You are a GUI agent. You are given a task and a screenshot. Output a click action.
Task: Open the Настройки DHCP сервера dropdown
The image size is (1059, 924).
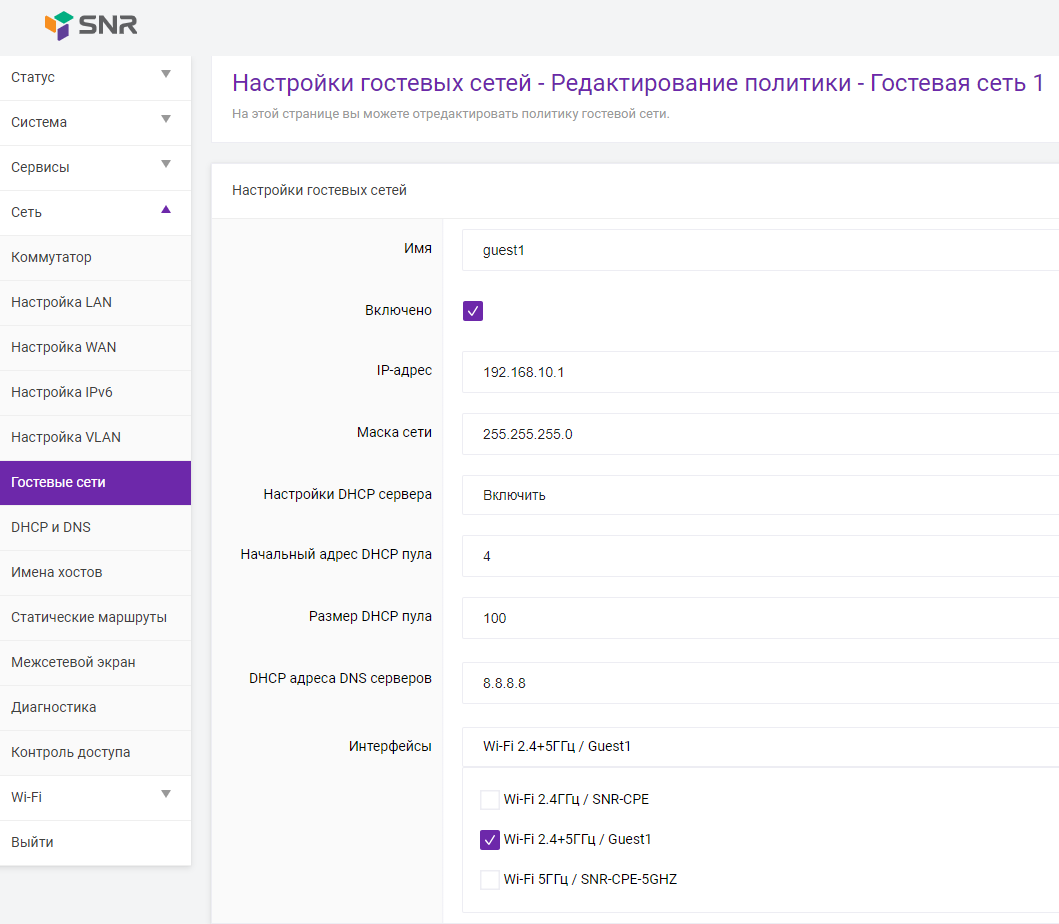[x=760, y=495]
